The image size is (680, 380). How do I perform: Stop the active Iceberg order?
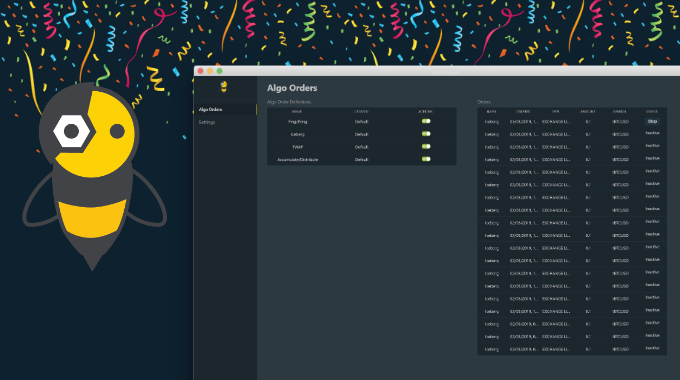[x=652, y=121]
